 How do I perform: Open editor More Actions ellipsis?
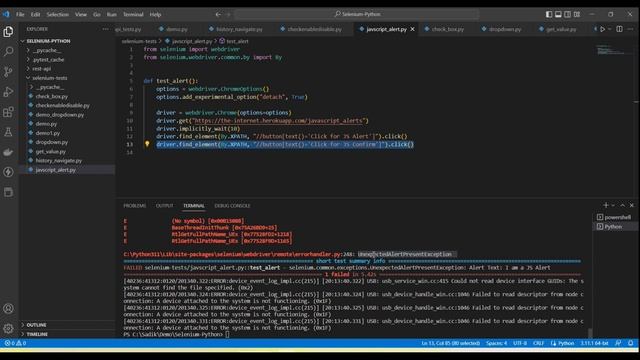[x=631, y=29]
